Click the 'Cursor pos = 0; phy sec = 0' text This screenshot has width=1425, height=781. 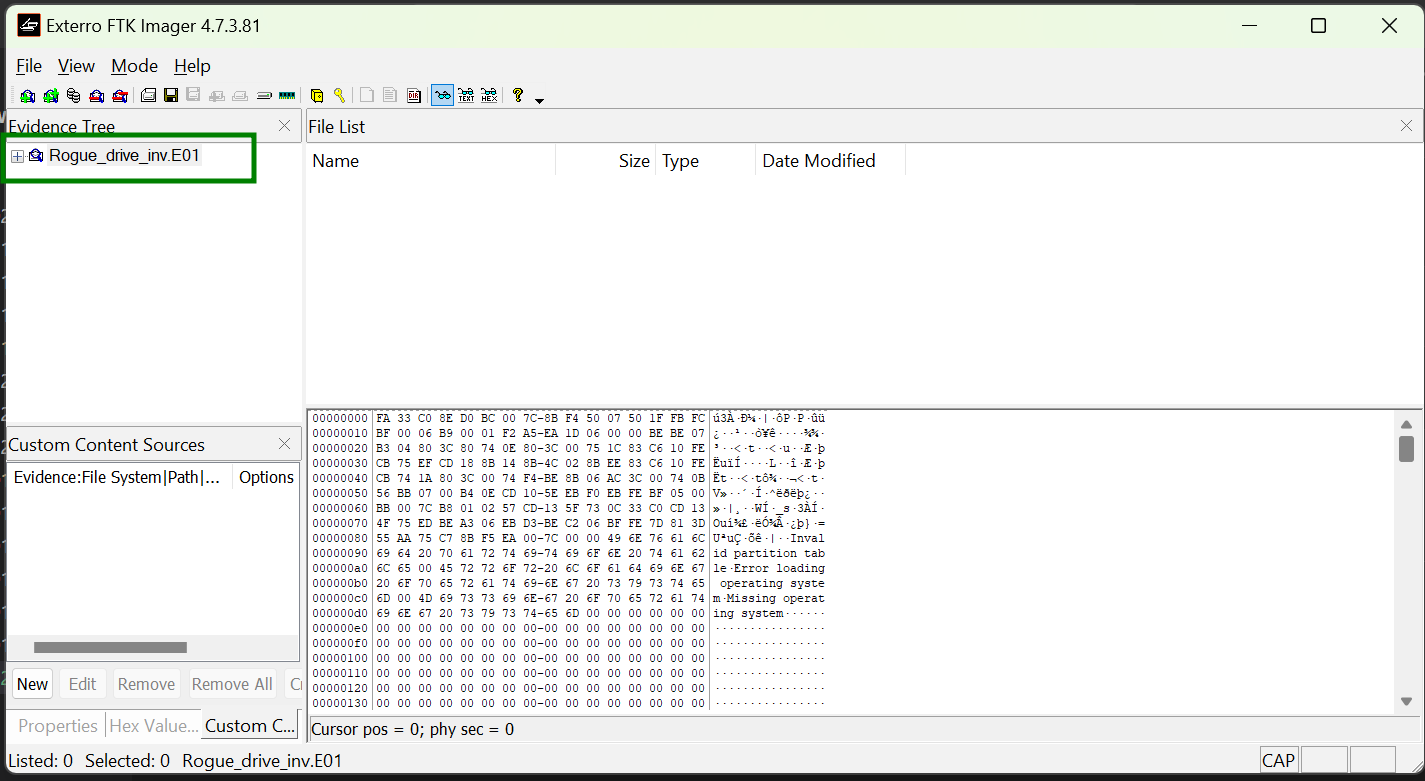[413, 729]
